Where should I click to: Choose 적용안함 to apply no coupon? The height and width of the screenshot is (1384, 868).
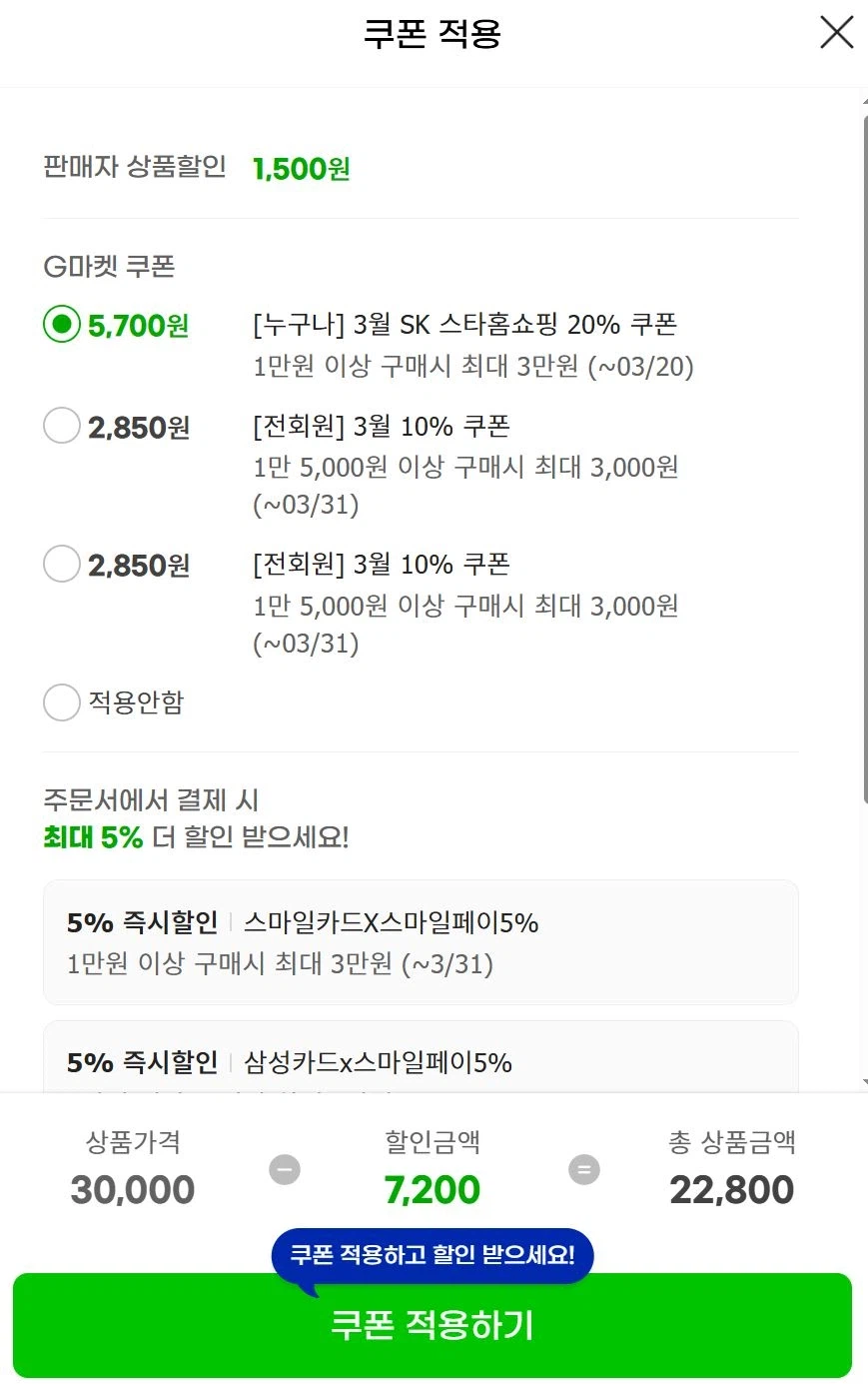[61, 702]
